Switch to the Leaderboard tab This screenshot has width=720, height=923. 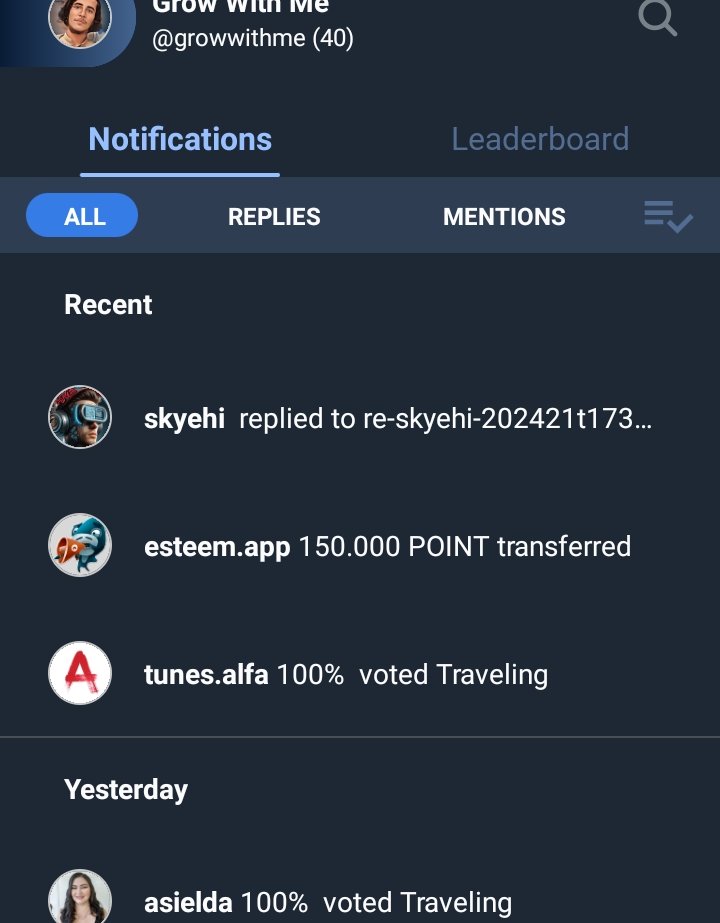pyautogui.click(x=540, y=139)
